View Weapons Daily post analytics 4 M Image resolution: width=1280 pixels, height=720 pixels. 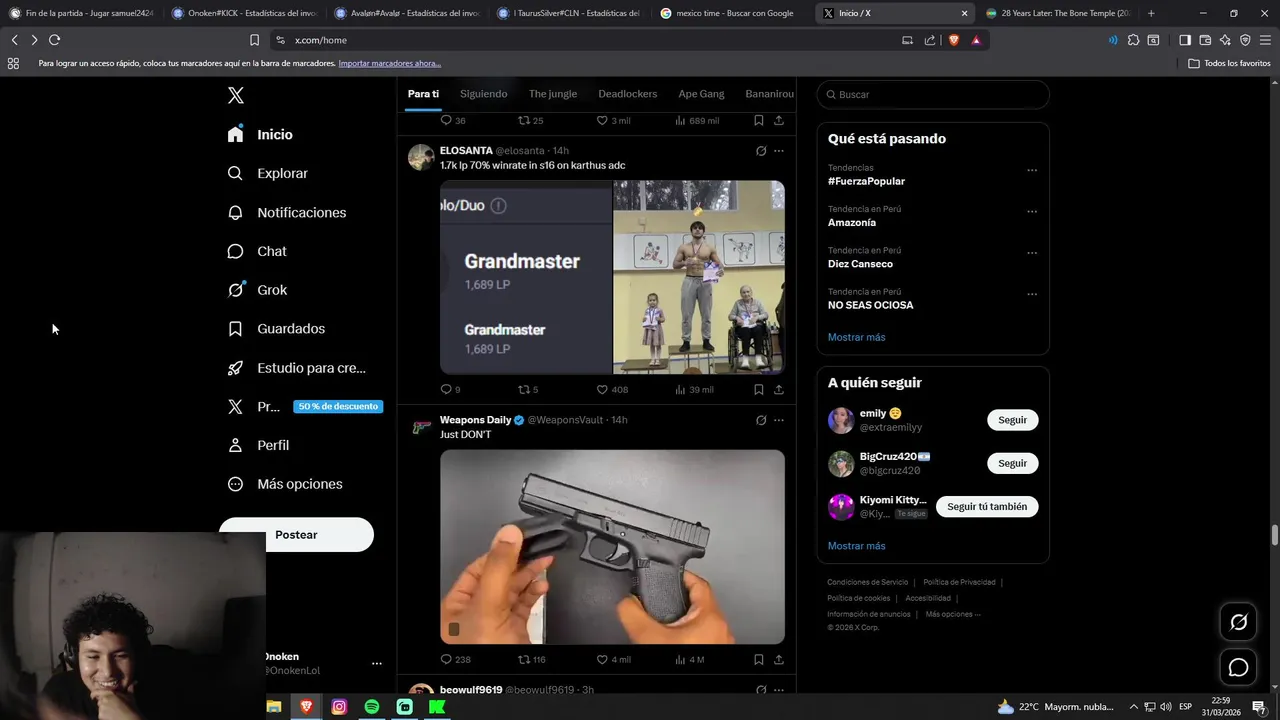point(690,659)
